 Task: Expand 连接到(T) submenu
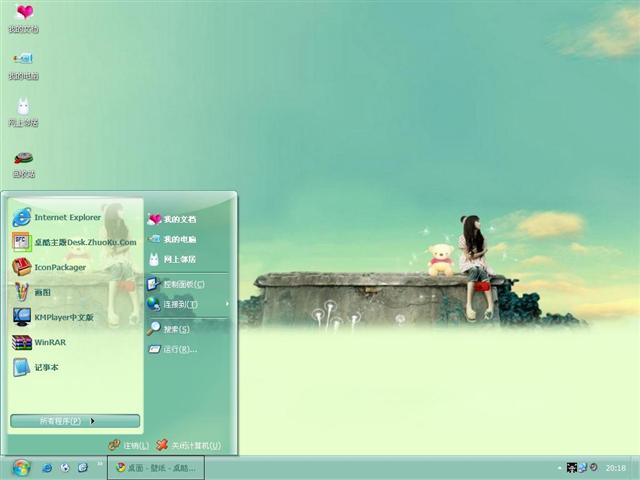(188, 304)
